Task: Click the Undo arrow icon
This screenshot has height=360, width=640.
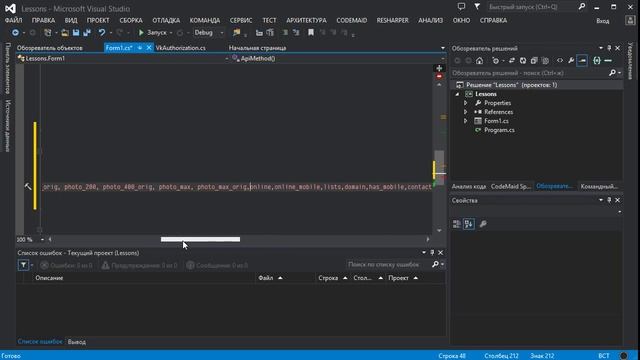Action: (x=102, y=33)
